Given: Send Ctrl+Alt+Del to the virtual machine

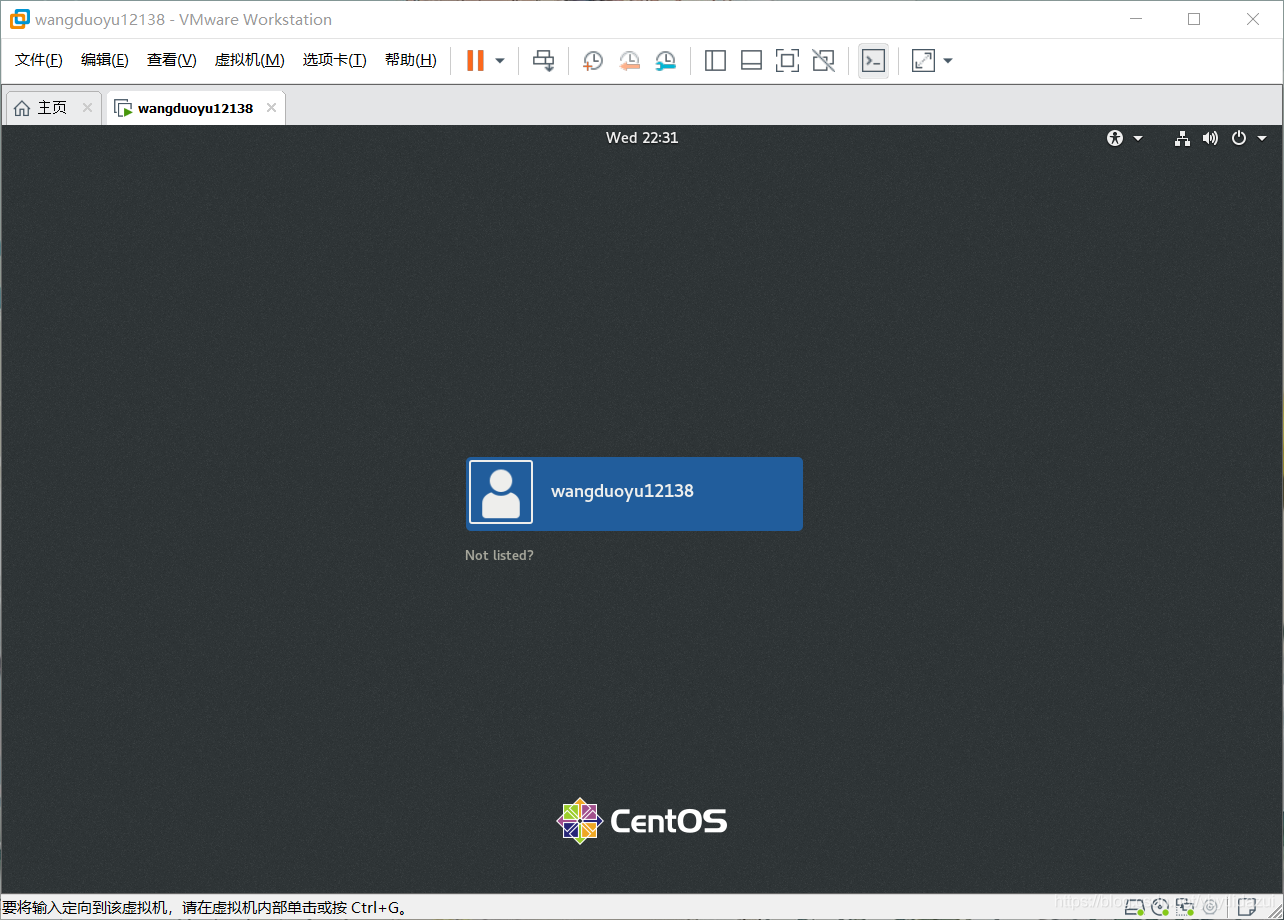Looking at the screenshot, I should click(543, 61).
